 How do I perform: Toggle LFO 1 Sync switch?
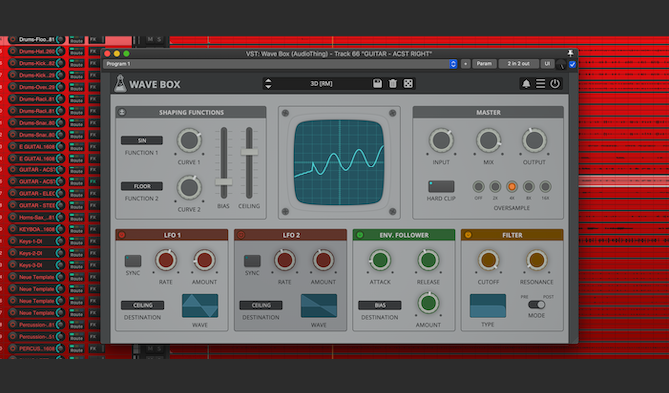point(133,261)
